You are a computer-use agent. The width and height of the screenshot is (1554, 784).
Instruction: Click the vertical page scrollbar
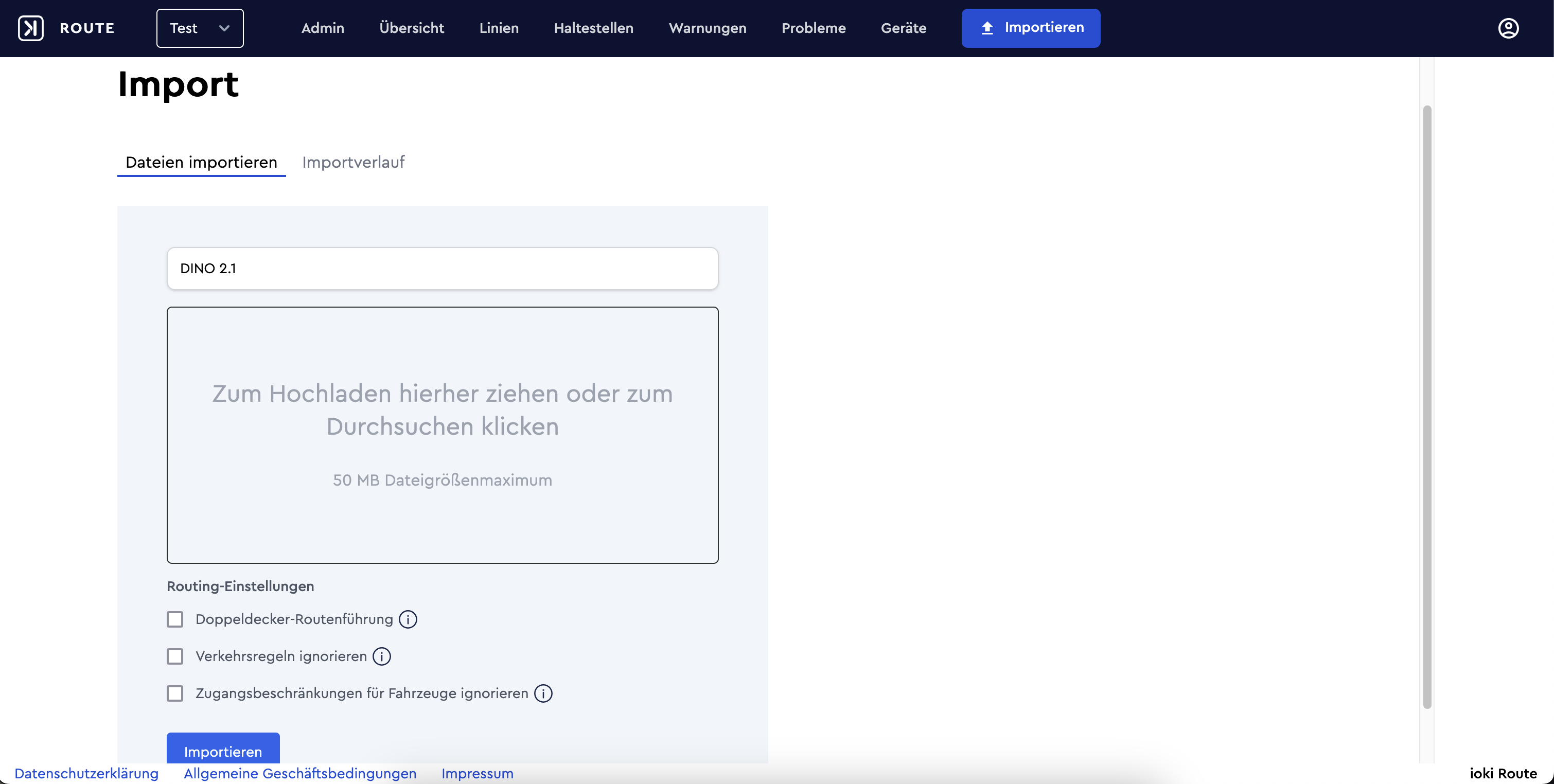[1427, 407]
